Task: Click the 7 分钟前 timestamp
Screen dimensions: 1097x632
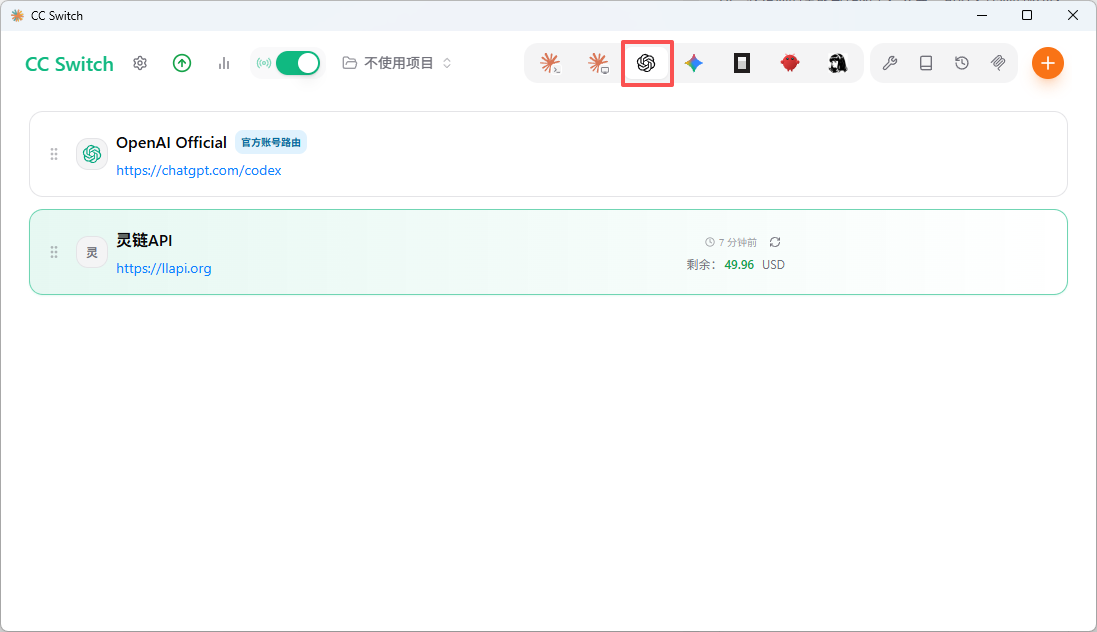Action: (x=731, y=242)
